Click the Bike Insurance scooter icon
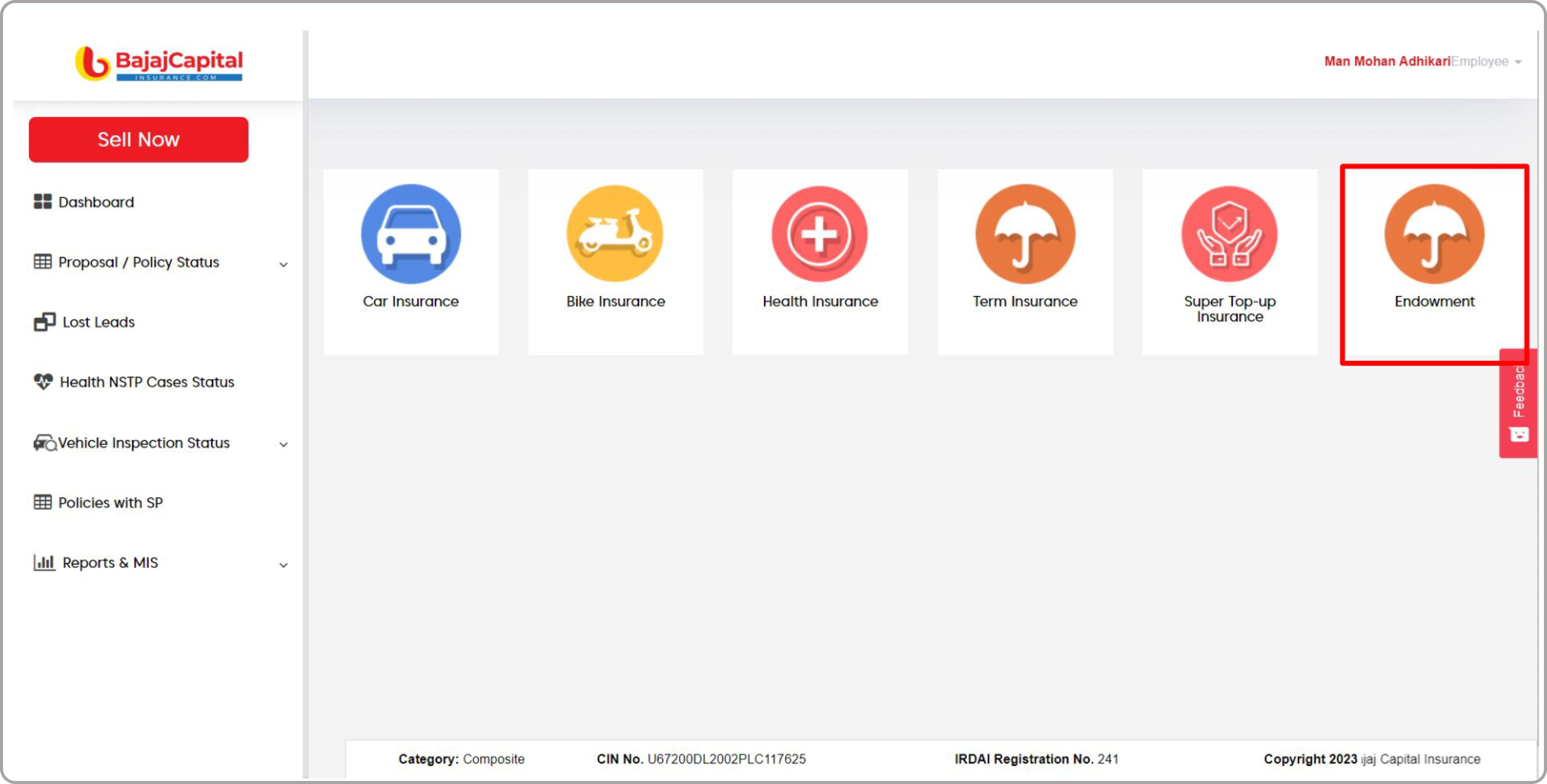This screenshot has width=1547, height=784. point(615,234)
